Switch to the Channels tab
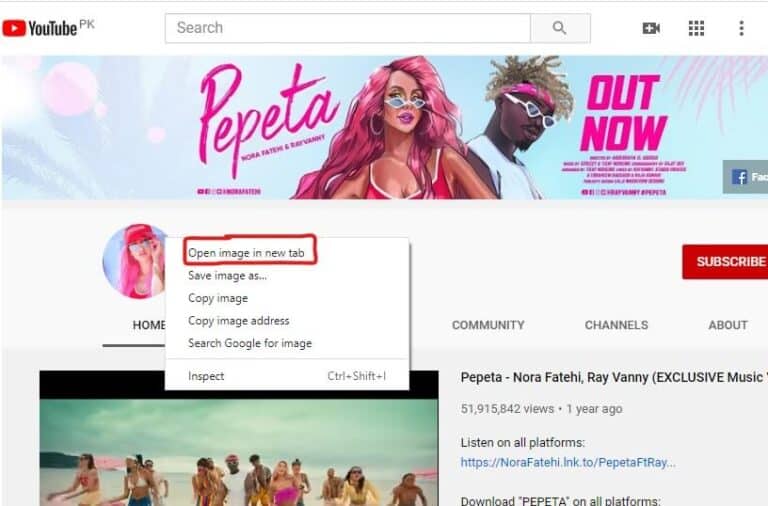 point(616,325)
